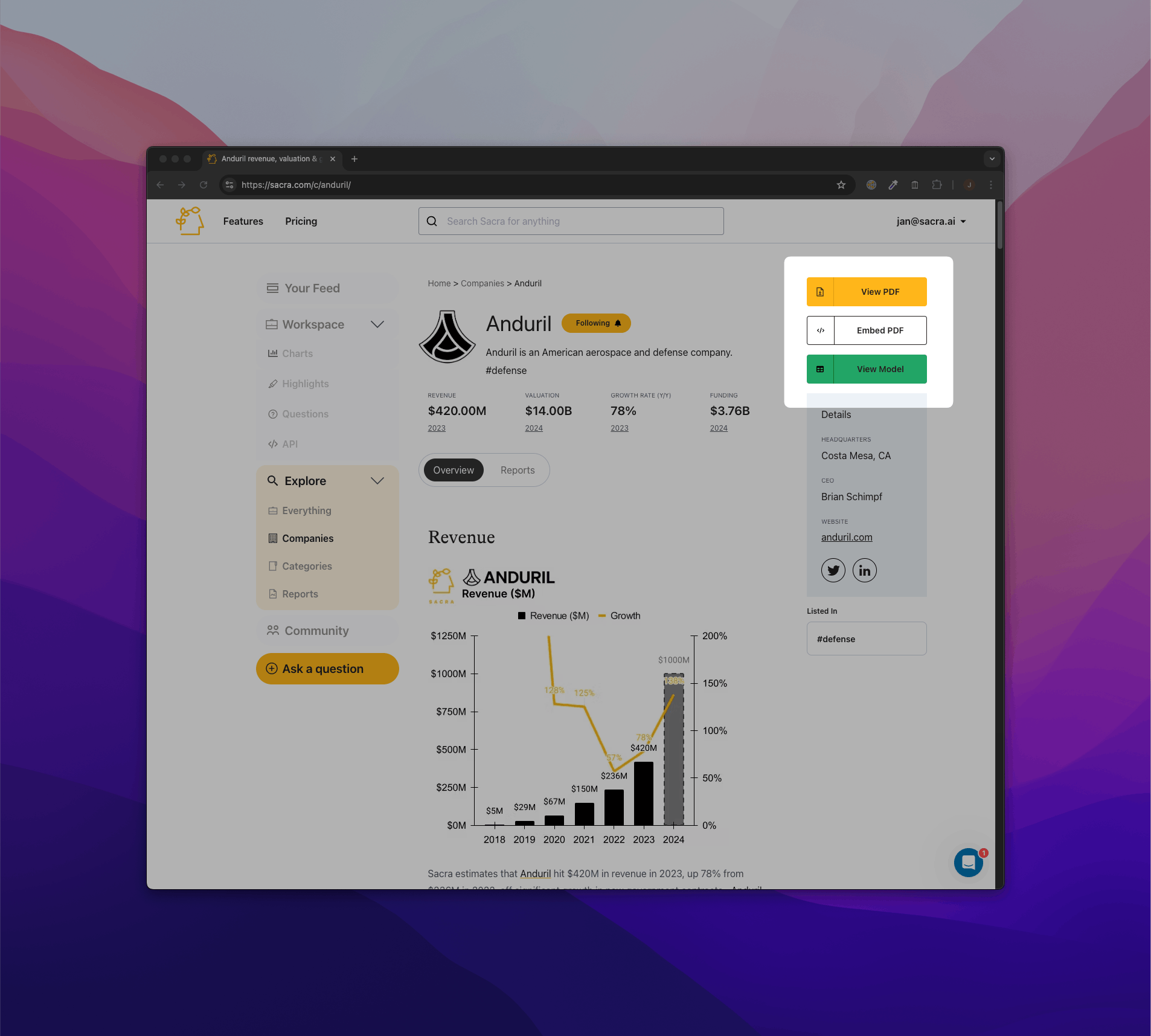This screenshot has width=1151, height=1036.
Task: Collapse the Explore section chevron
Action: (377, 481)
